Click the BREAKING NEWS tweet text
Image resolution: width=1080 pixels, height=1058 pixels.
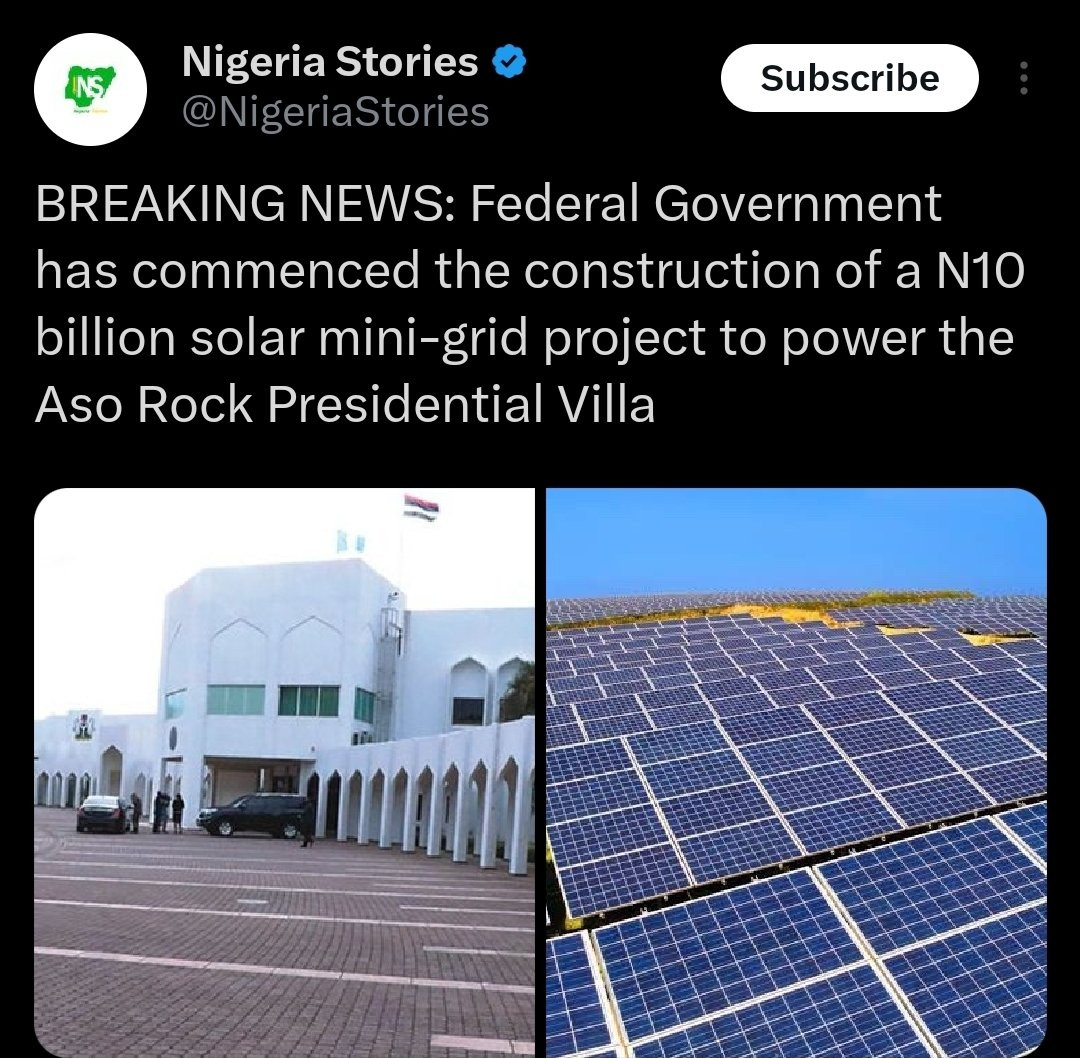pos(529,304)
